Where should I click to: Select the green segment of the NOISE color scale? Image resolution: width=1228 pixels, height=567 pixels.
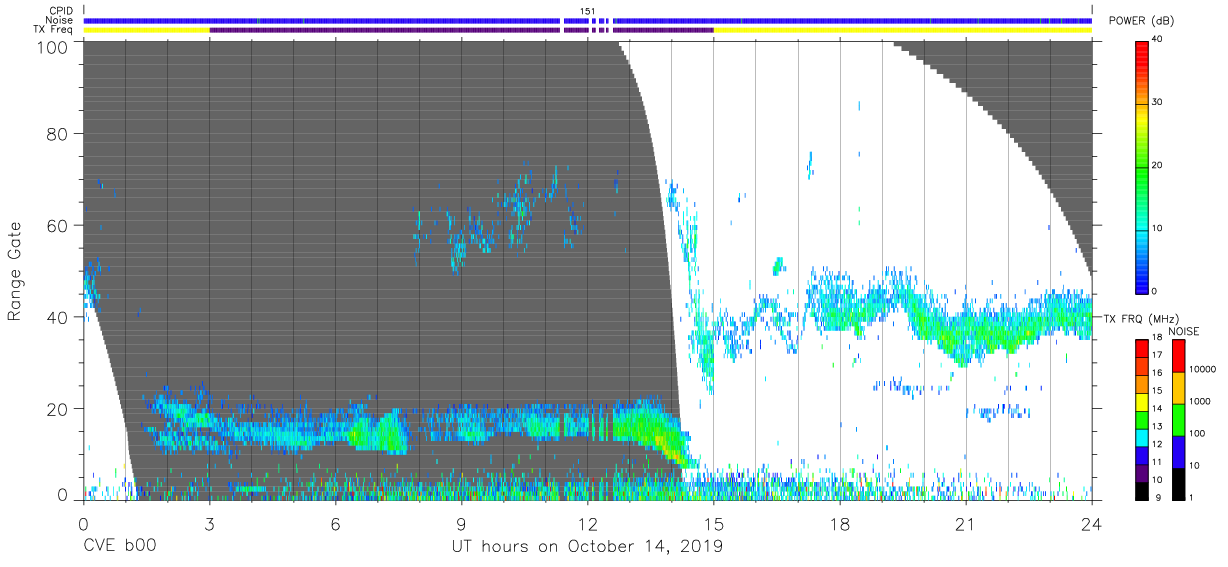coord(1178,420)
